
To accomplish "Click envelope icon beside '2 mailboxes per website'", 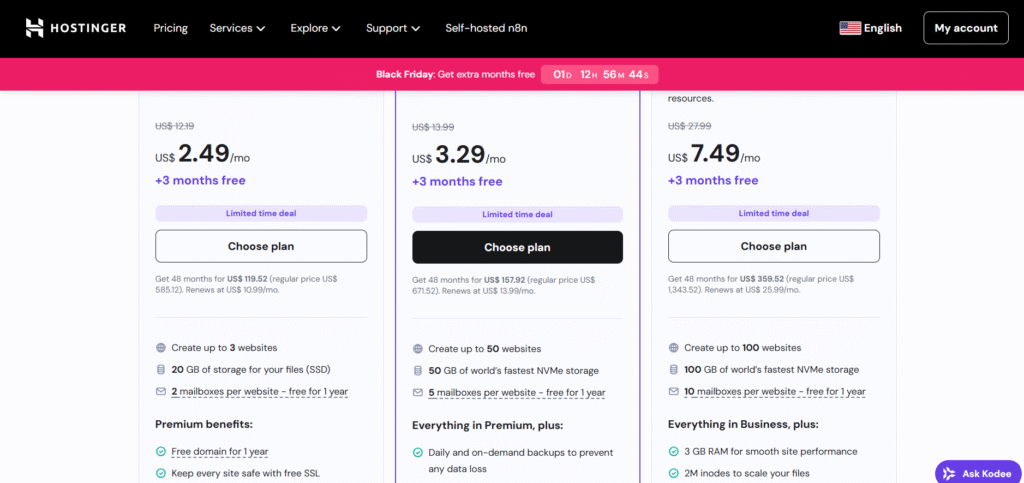I will pyautogui.click(x=161, y=391).
